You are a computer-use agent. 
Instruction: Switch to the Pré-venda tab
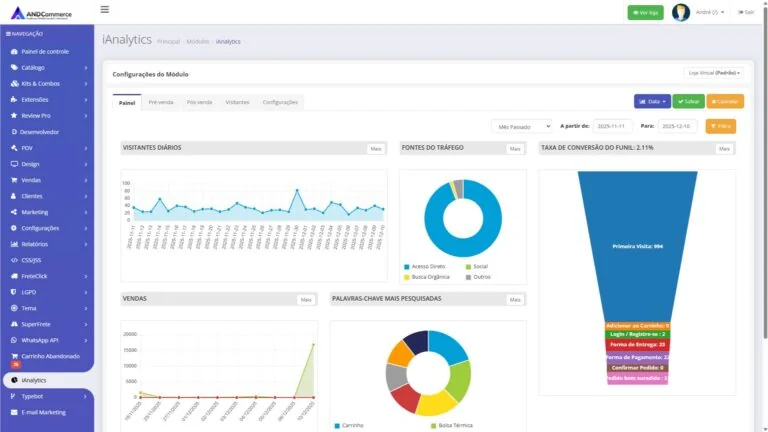[x=161, y=102]
